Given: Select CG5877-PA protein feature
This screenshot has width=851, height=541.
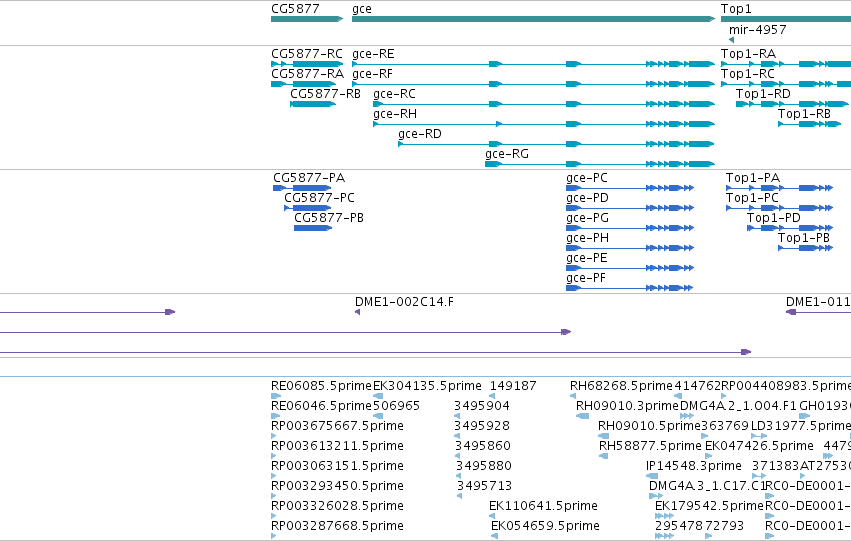Looking at the screenshot, I should [x=302, y=188].
